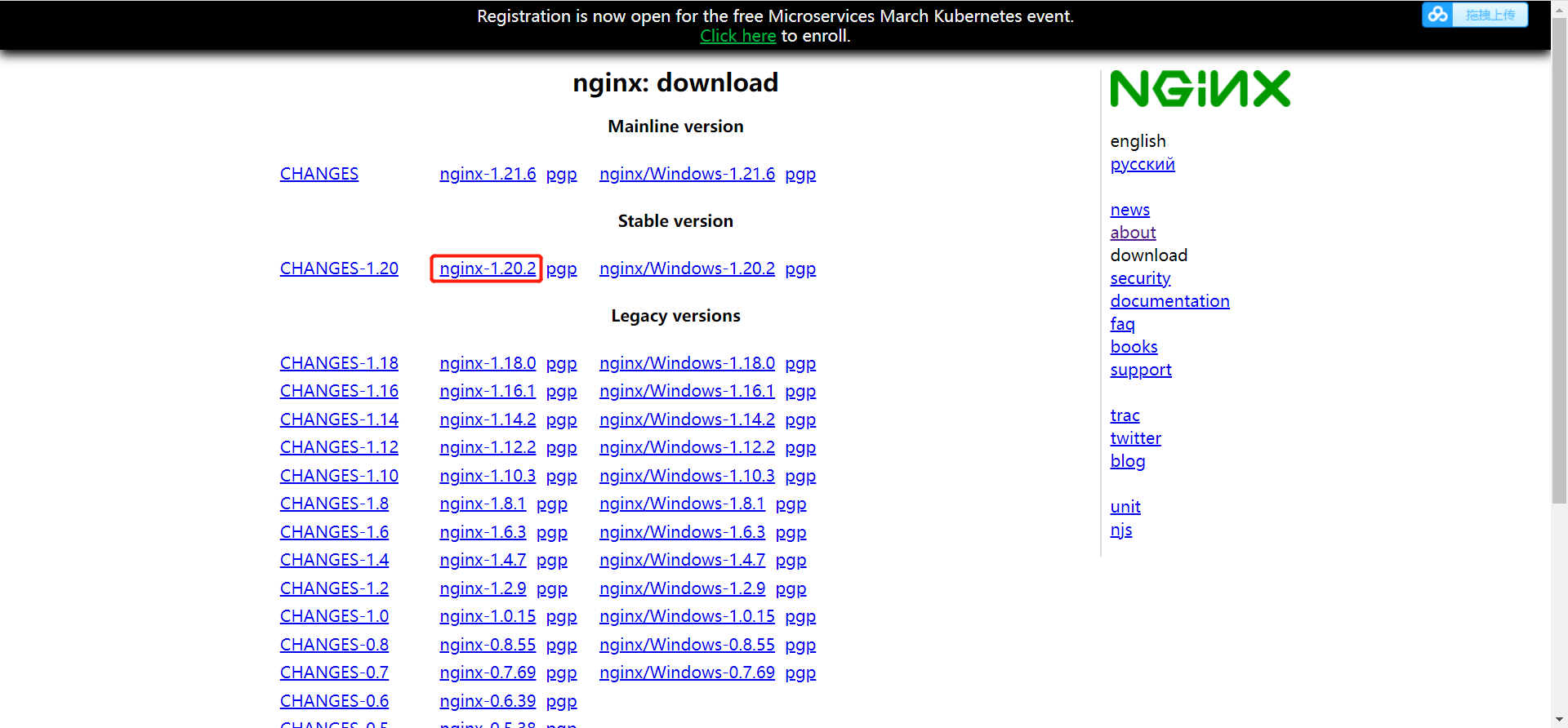Viewport: 1568px width, 728px height.
Task: Open CHANGES-1.6 link
Action: click(x=334, y=532)
